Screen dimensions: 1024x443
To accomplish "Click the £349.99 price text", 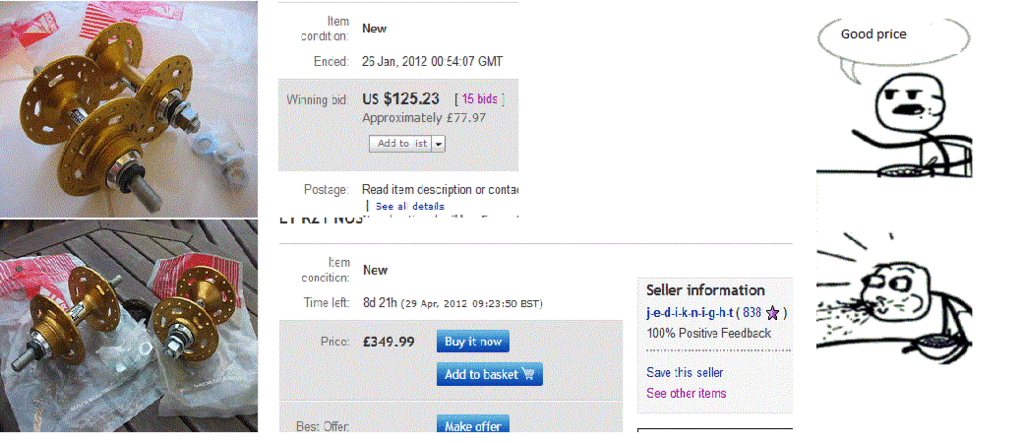I will click(389, 342).
